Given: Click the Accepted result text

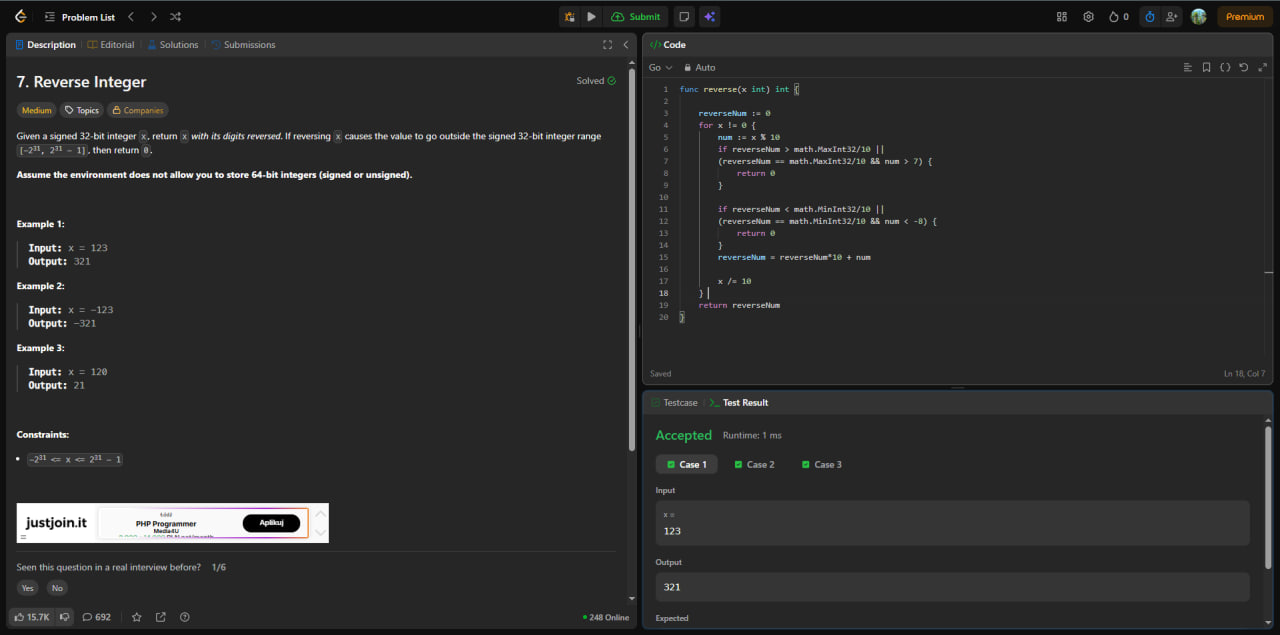Looking at the screenshot, I should coord(683,436).
